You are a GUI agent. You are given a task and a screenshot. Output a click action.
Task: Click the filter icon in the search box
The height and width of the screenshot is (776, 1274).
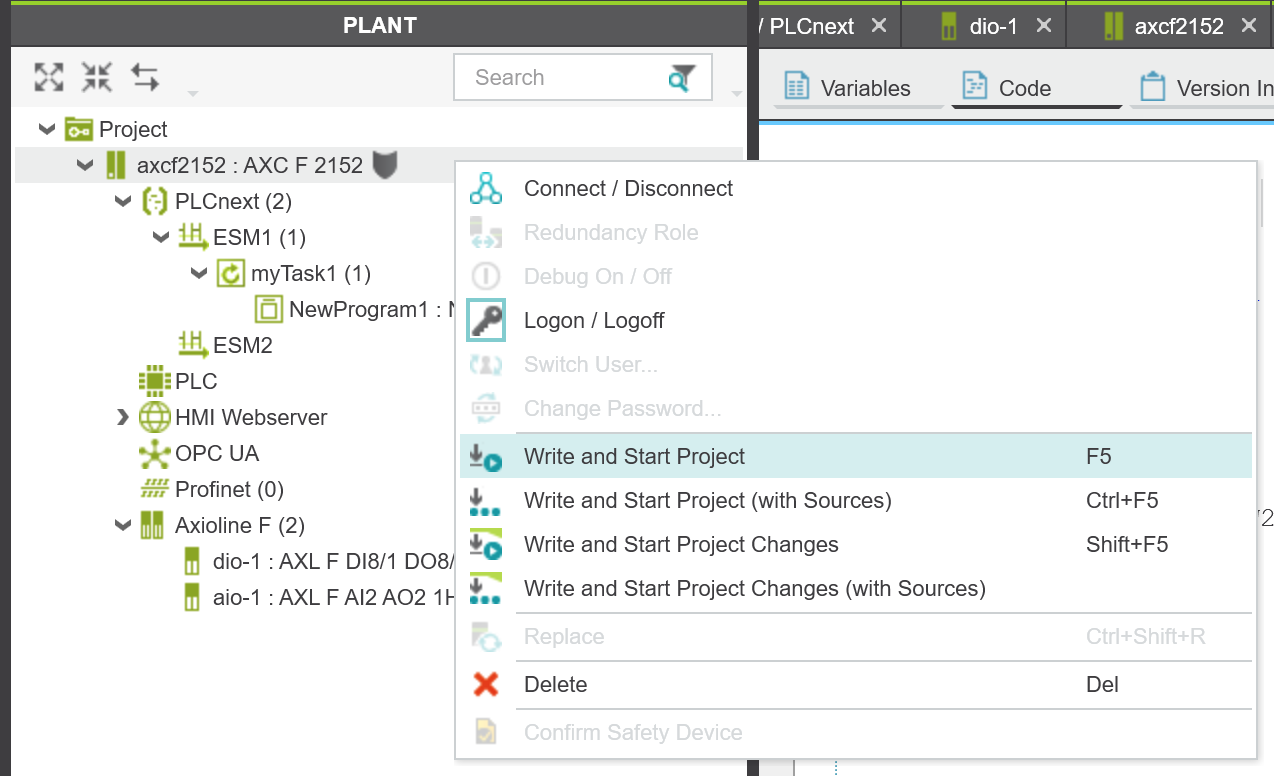pyautogui.click(x=681, y=78)
